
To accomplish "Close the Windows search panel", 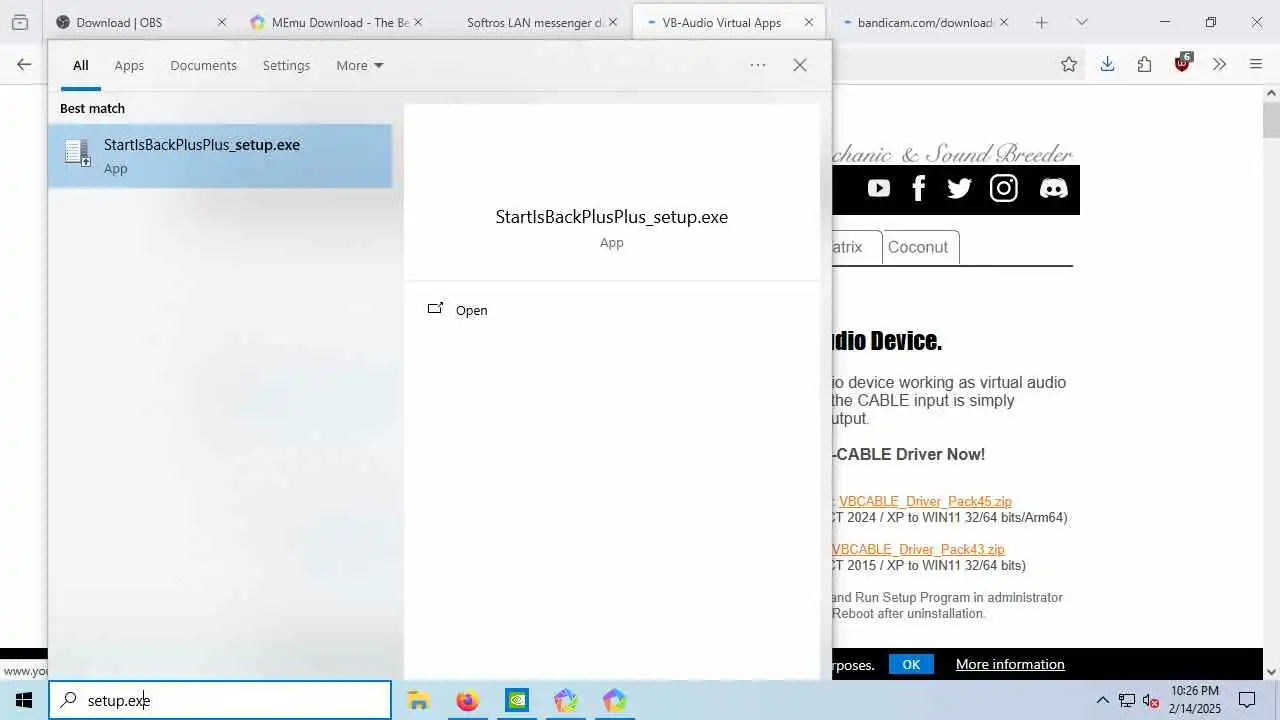I will (800, 65).
